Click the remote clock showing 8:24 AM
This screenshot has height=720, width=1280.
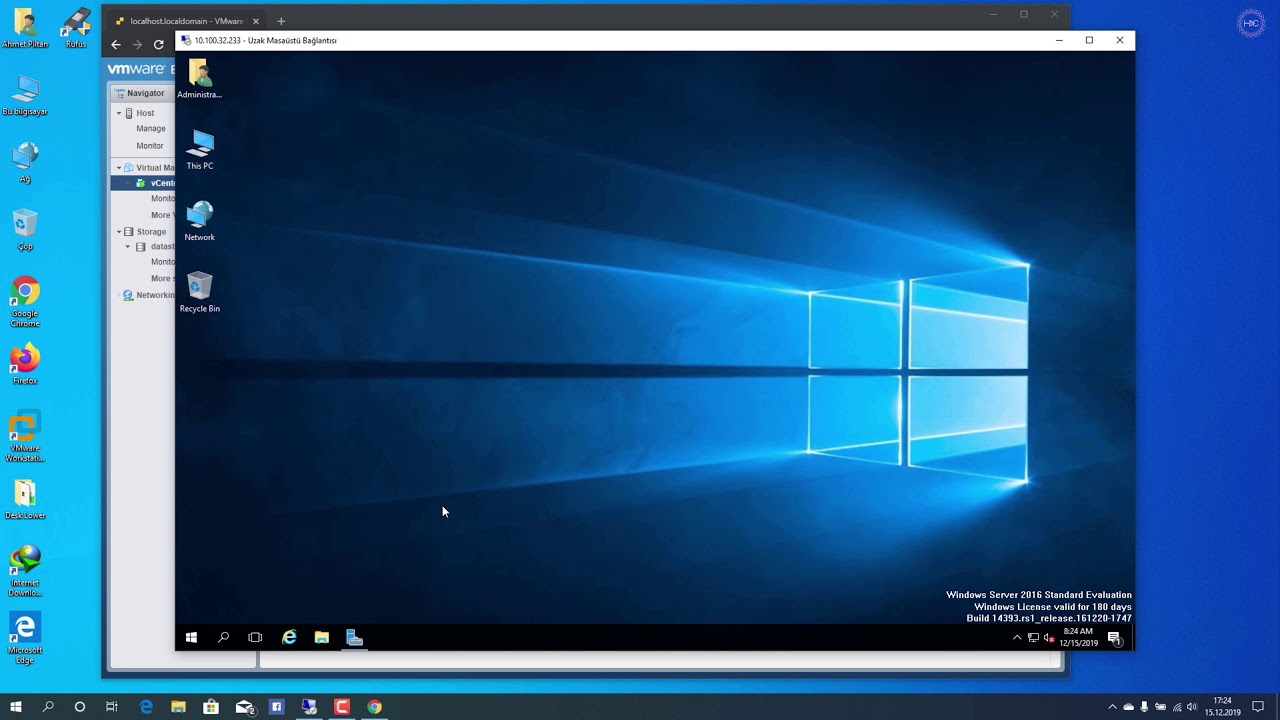coord(1078,637)
